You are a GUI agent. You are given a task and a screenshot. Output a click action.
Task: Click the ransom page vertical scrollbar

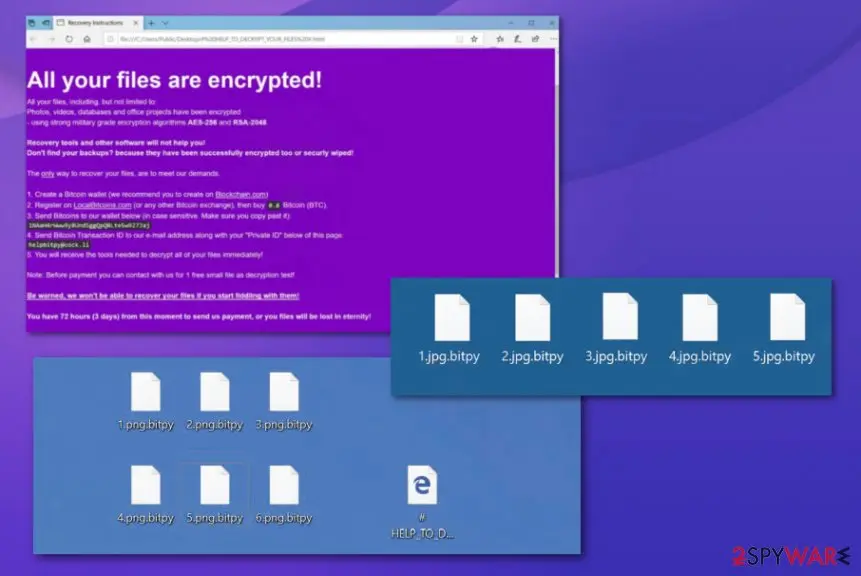557,163
